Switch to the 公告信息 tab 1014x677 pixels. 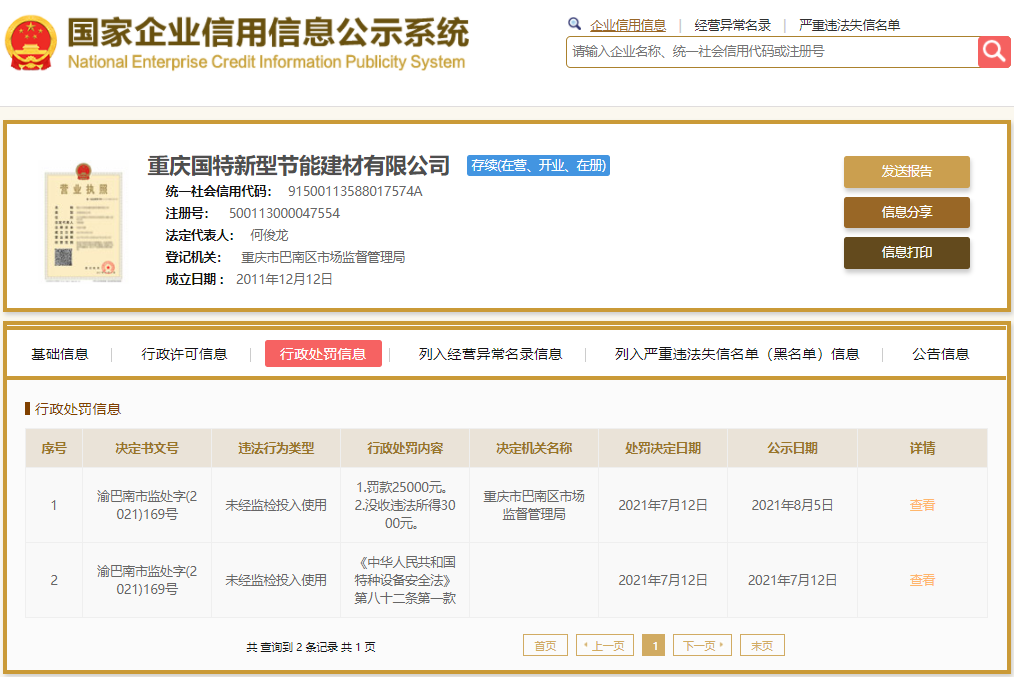(x=940, y=354)
